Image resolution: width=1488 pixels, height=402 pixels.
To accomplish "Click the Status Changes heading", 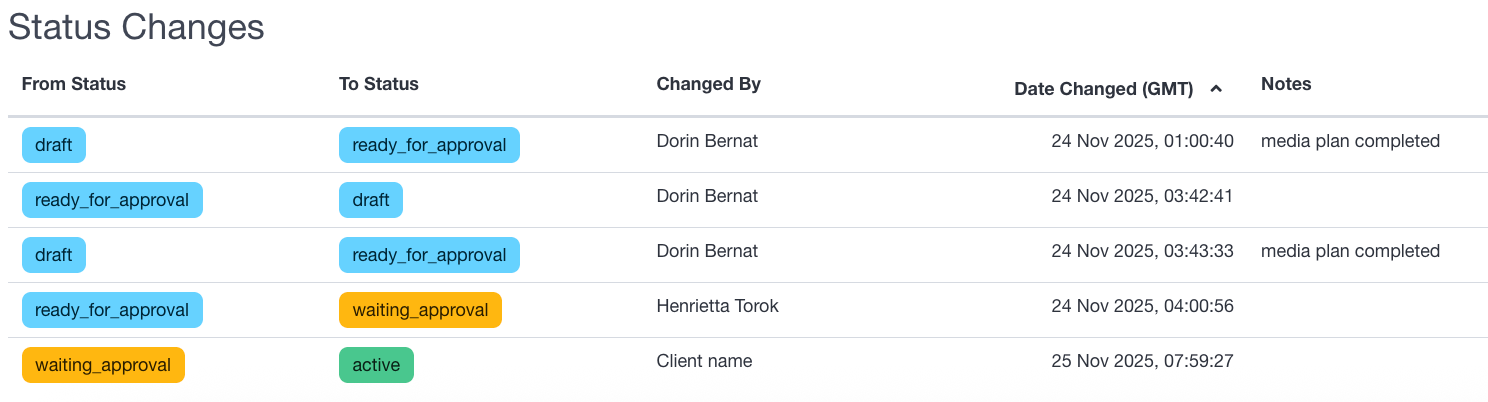I will click(x=137, y=27).
